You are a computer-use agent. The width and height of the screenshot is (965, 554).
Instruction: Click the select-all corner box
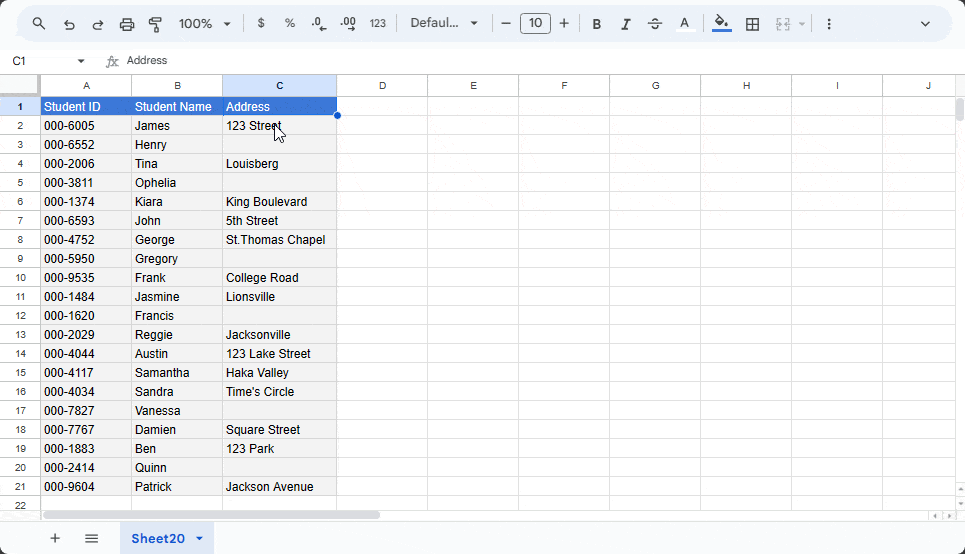(20, 86)
